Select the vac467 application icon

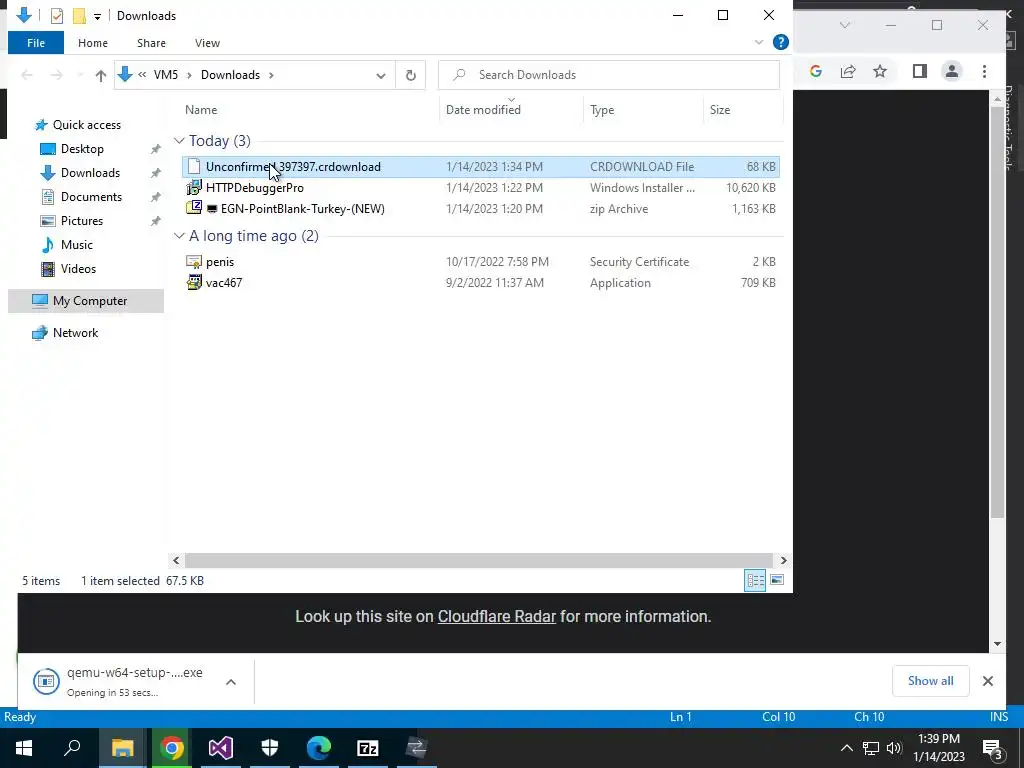194,283
